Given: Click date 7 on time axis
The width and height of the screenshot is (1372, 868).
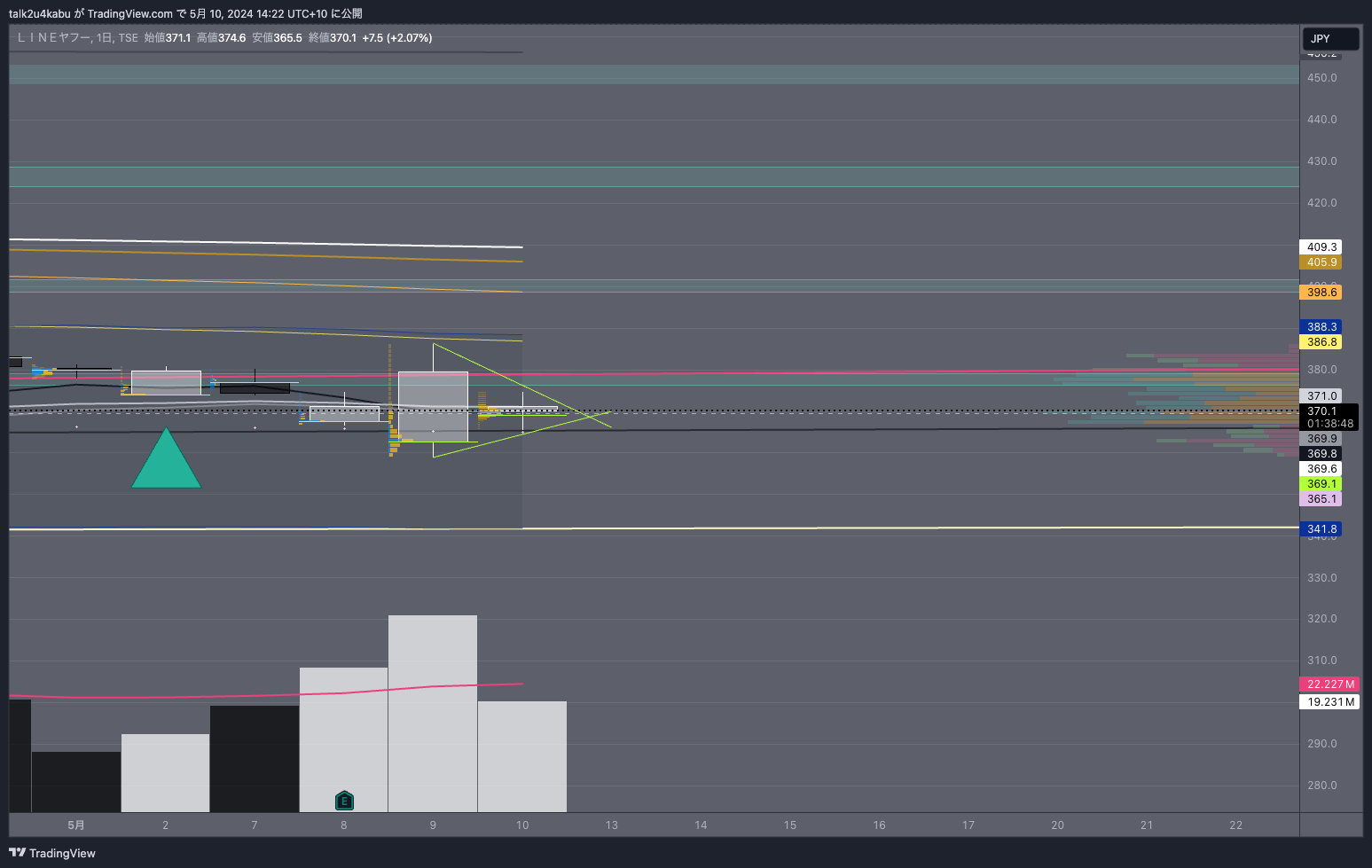Looking at the screenshot, I should click(x=255, y=825).
